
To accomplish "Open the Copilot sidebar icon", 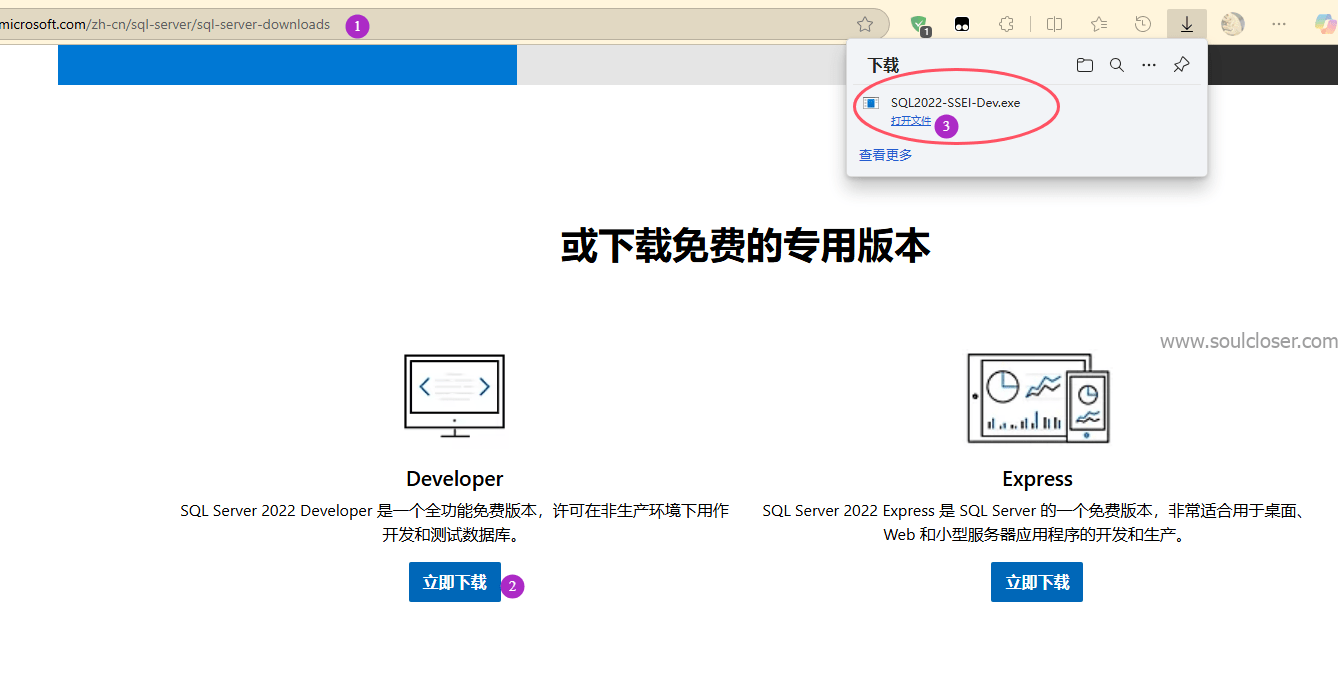I will [1326, 24].
